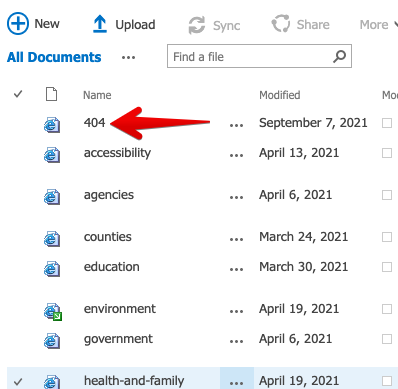
Task: Sort by the Modified column header
Action: point(280,95)
